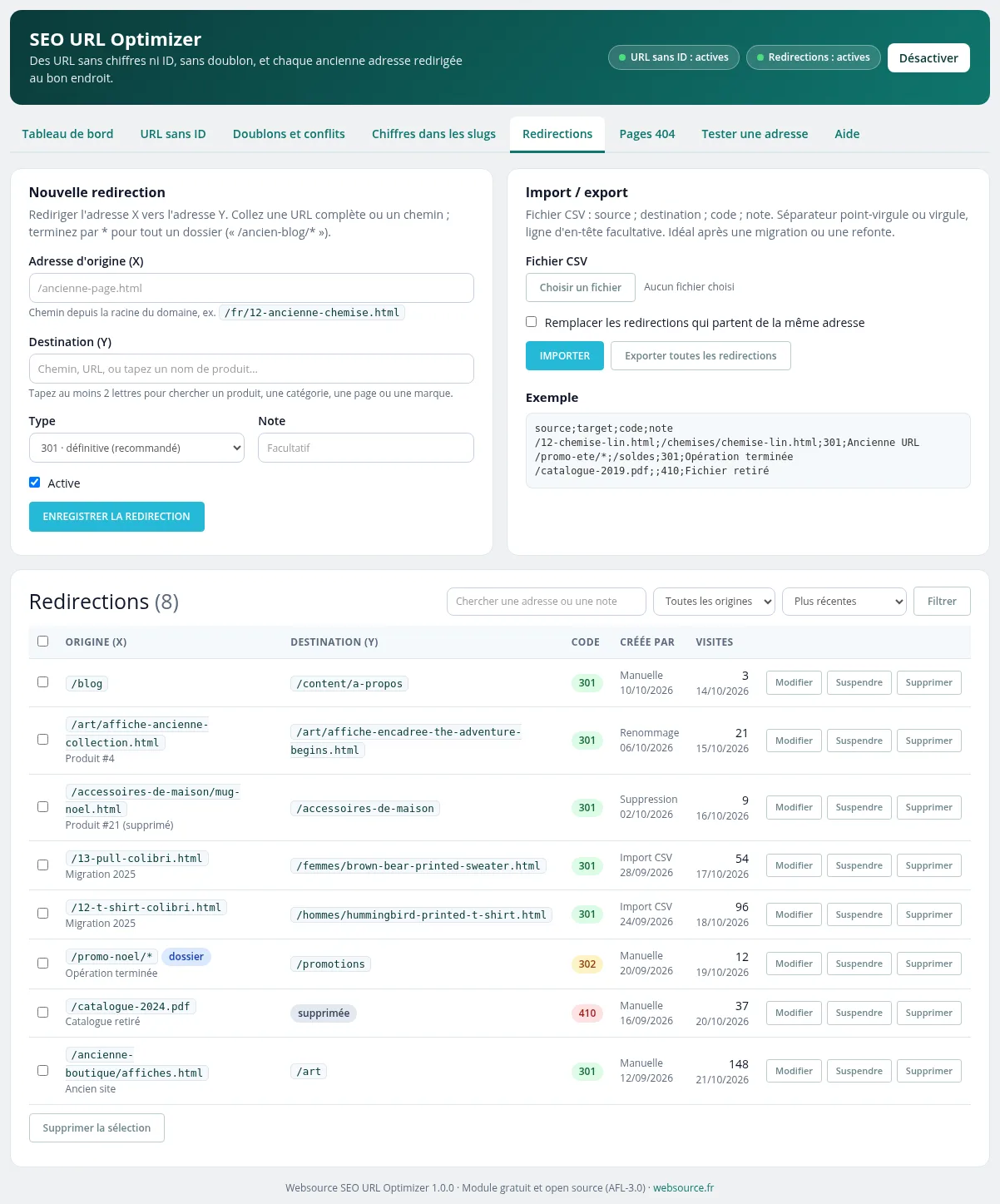The width and height of the screenshot is (1000, 1204).
Task: Focus the Note Facultatif field
Action: click(366, 448)
